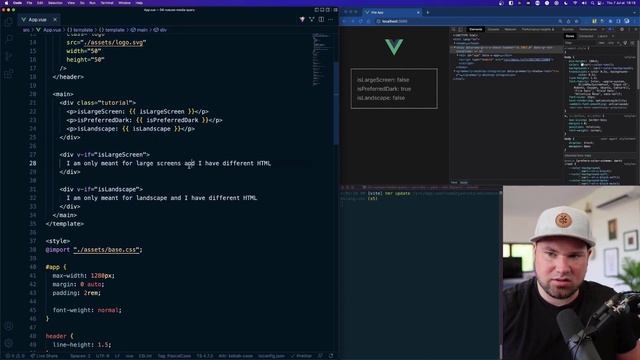Expand the body element in DevTools DOM tree
This screenshot has height=360, width=640.
coord(454,47)
